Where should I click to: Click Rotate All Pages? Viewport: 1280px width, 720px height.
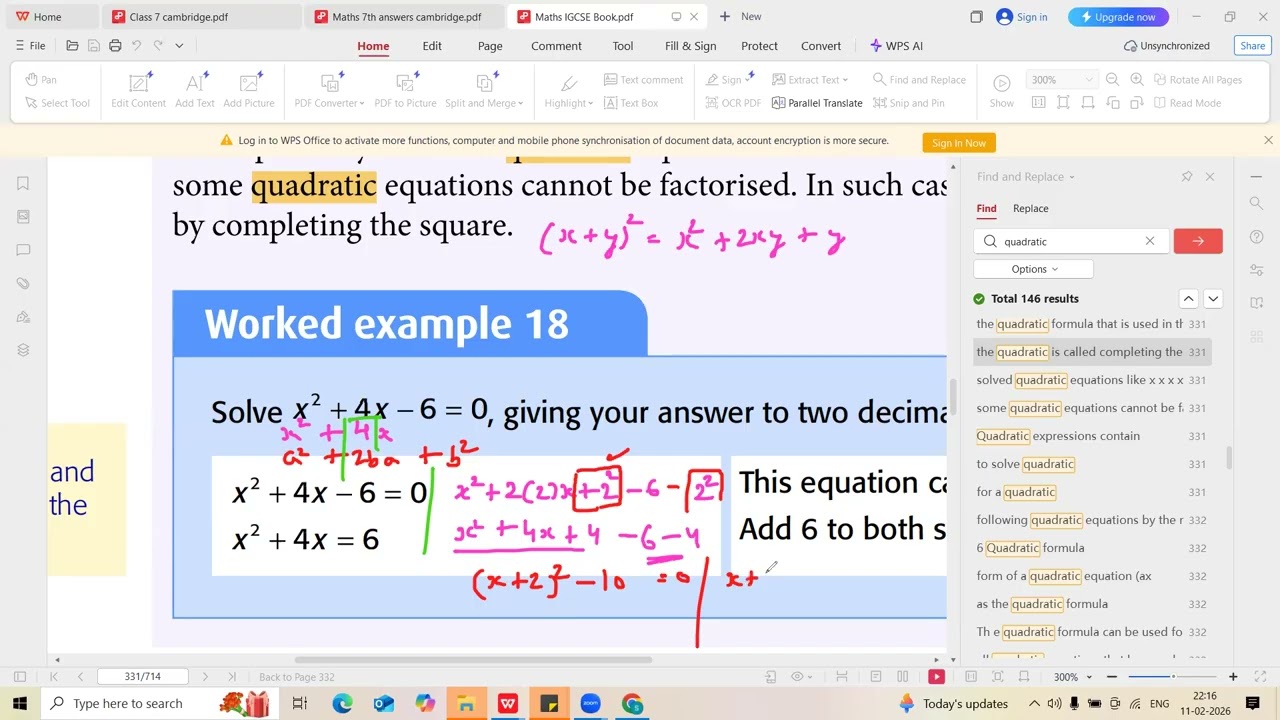pos(1198,80)
